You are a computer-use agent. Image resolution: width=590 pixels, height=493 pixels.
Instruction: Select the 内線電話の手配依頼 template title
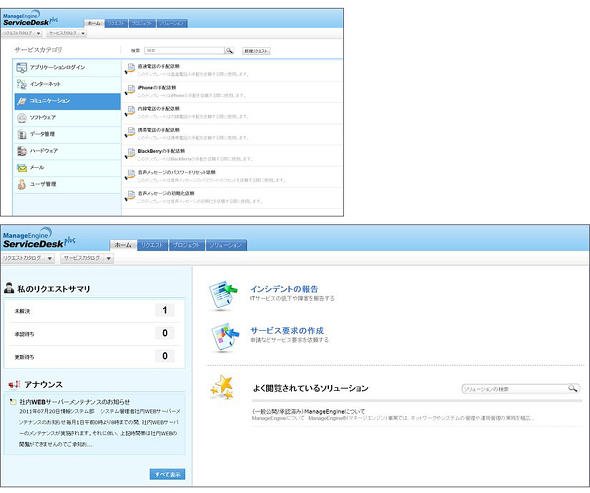[158, 108]
